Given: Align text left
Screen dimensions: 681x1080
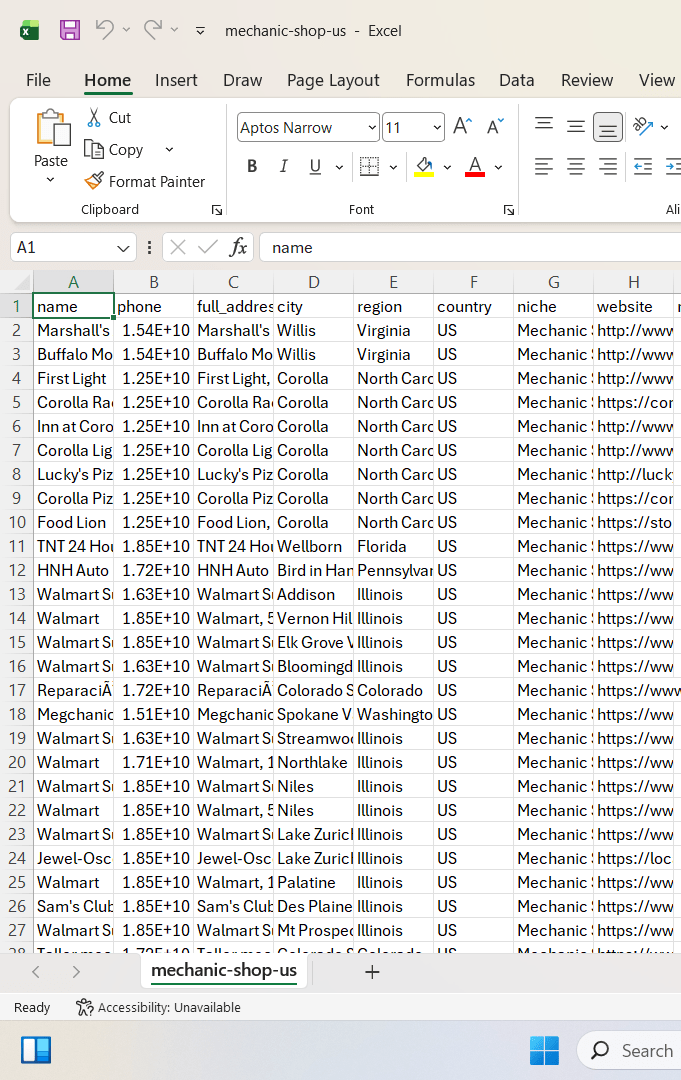Looking at the screenshot, I should [x=544, y=166].
